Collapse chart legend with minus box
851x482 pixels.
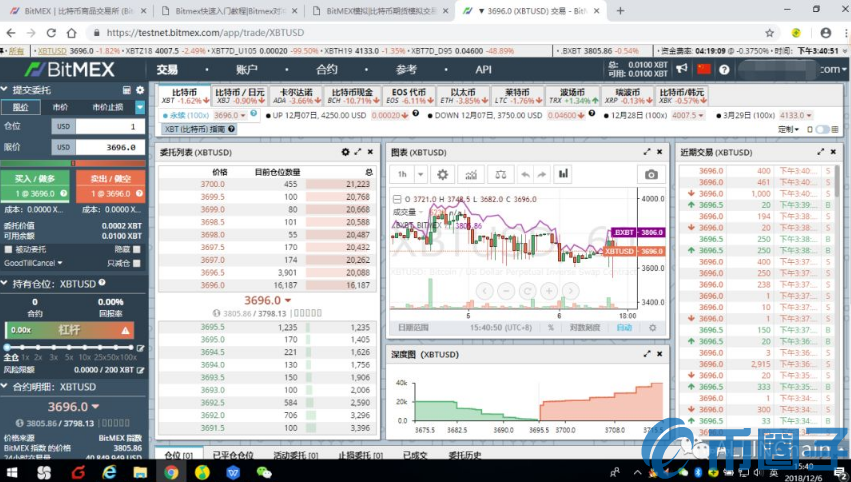(397, 199)
